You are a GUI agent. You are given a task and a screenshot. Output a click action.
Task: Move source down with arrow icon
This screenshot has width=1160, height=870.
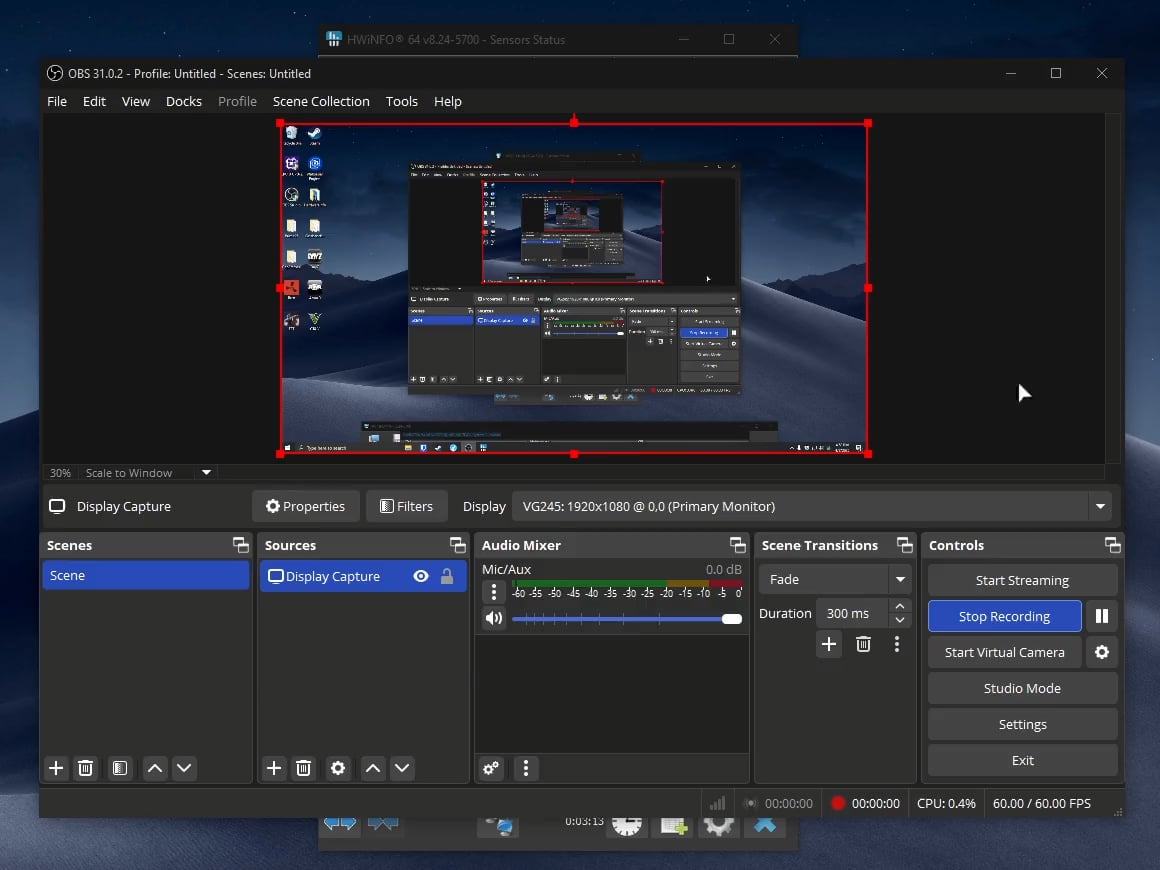coord(402,768)
